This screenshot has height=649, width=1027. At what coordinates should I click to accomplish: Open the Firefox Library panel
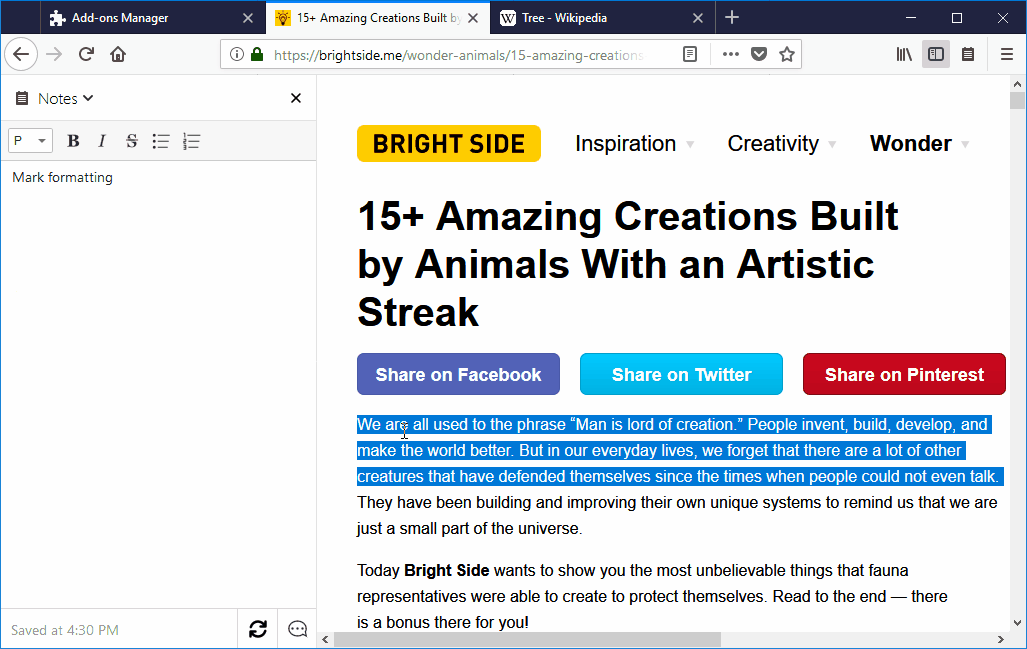(904, 54)
